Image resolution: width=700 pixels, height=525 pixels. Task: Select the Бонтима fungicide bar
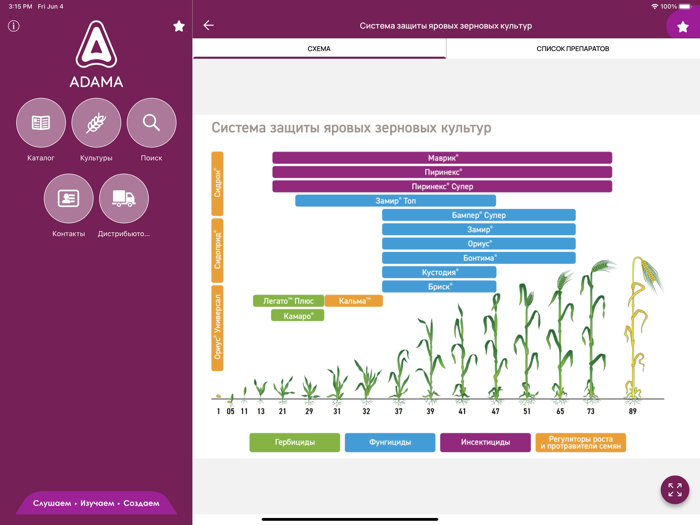point(479,258)
